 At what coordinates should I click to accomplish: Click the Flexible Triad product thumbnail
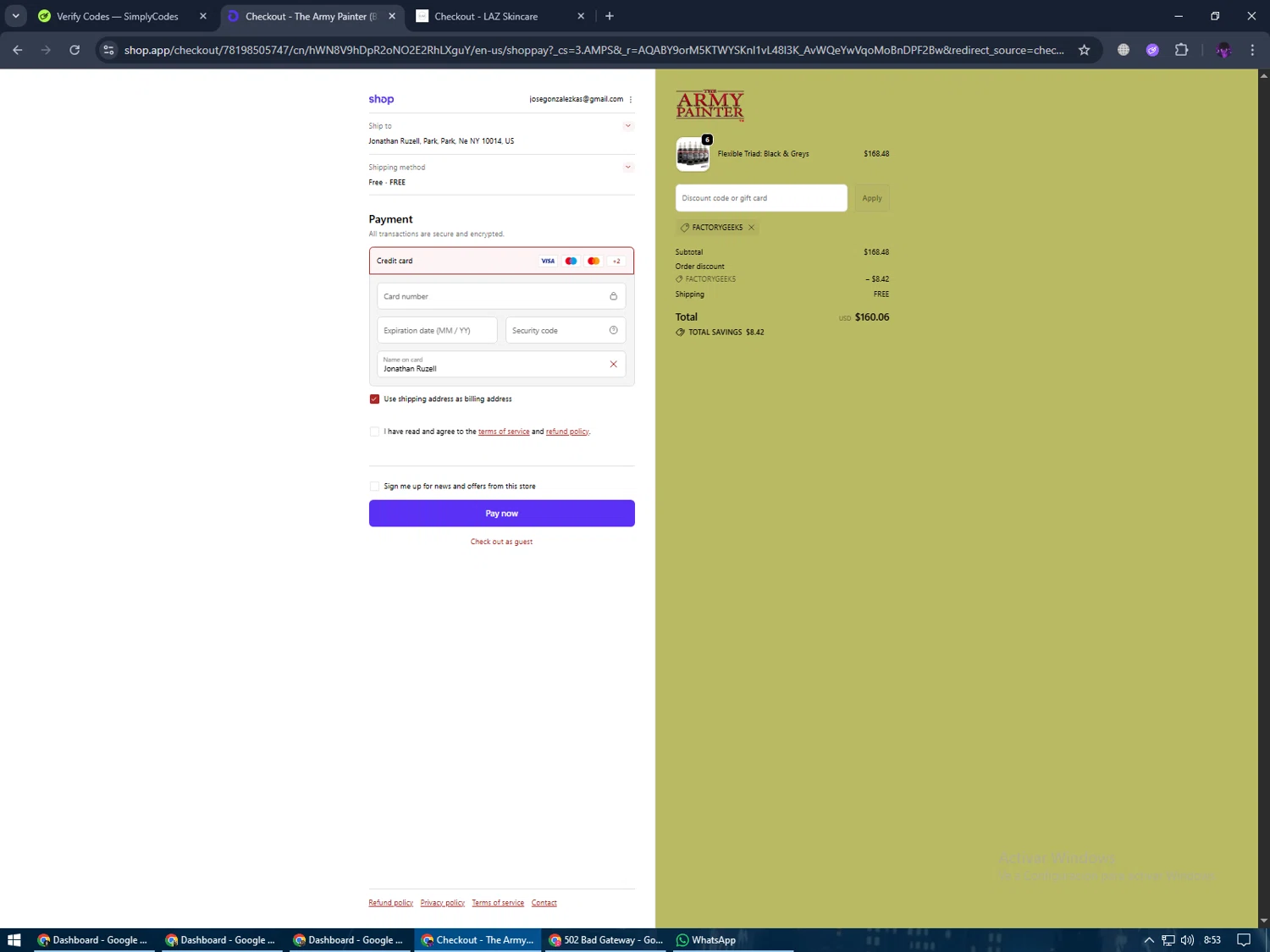[693, 154]
